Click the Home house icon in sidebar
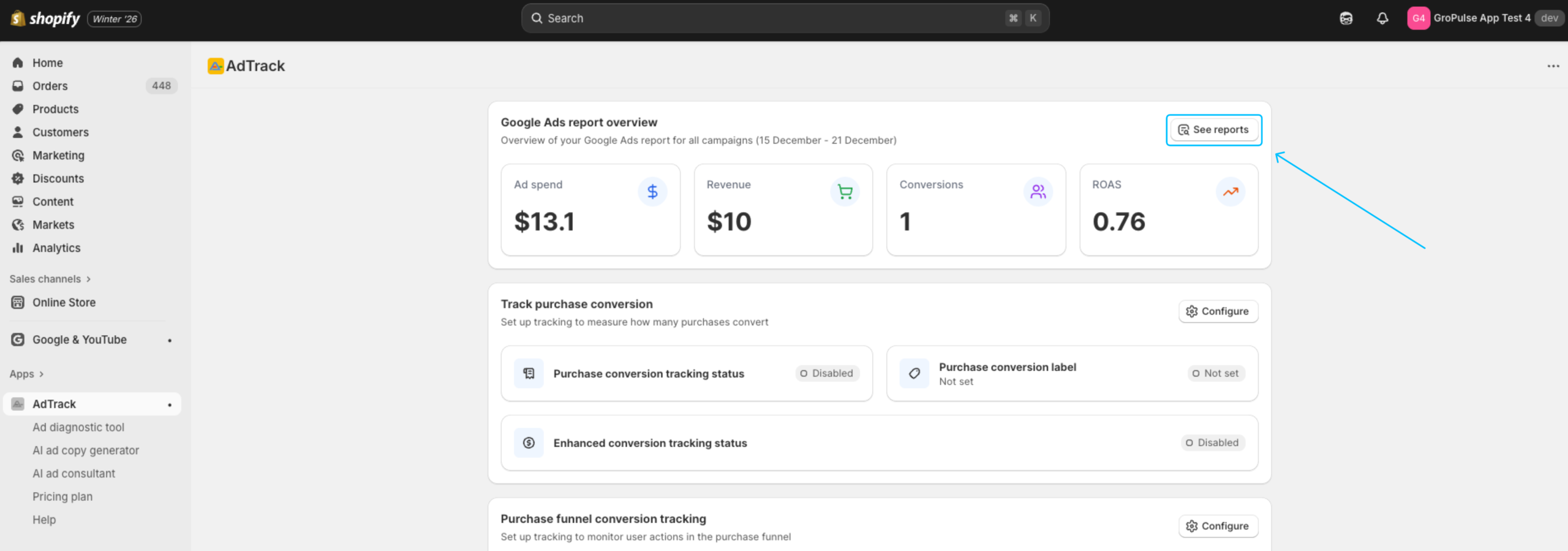This screenshot has height=551, width=1568. (x=18, y=63)
